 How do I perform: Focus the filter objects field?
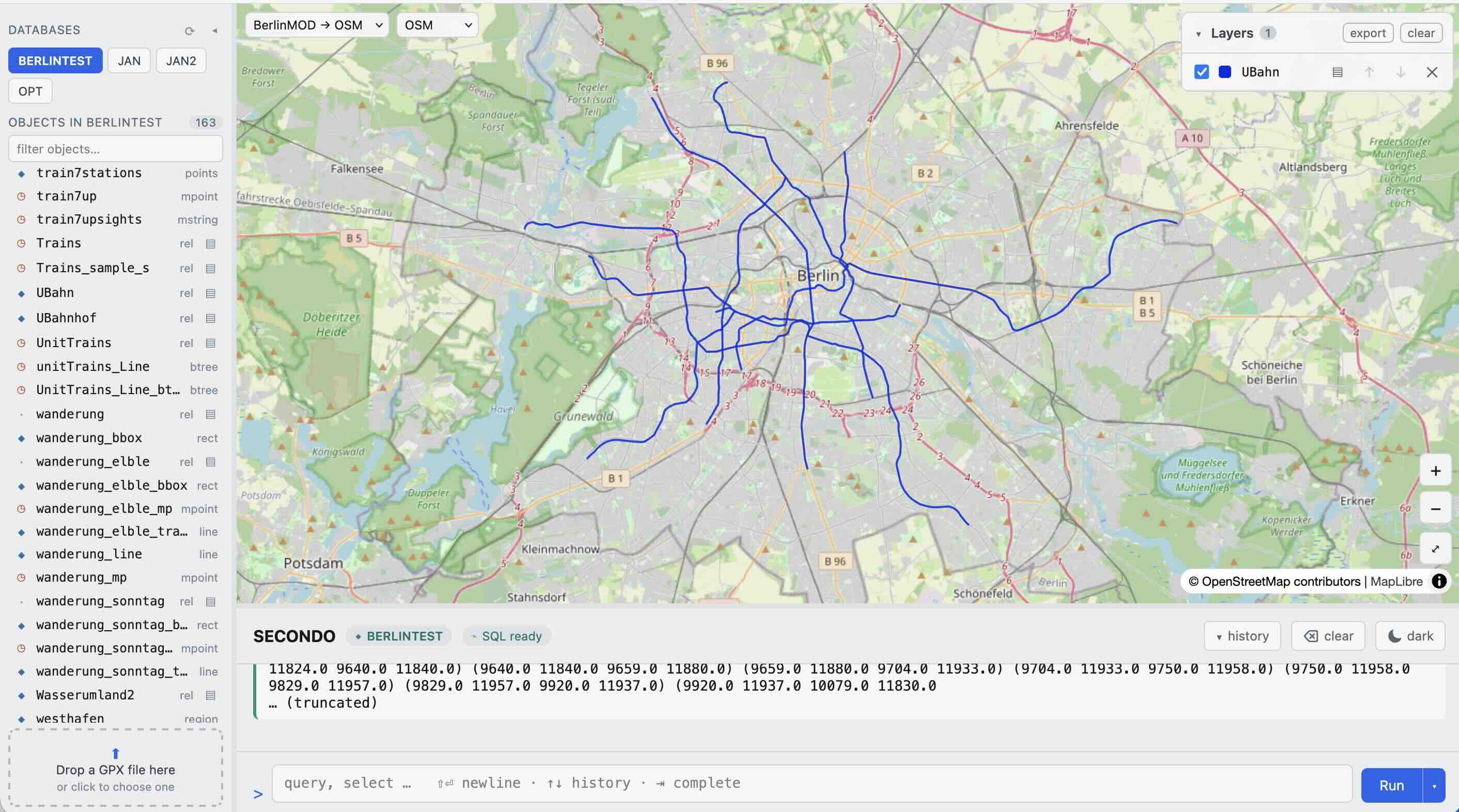pyautogui.click(x=116, y=149)
